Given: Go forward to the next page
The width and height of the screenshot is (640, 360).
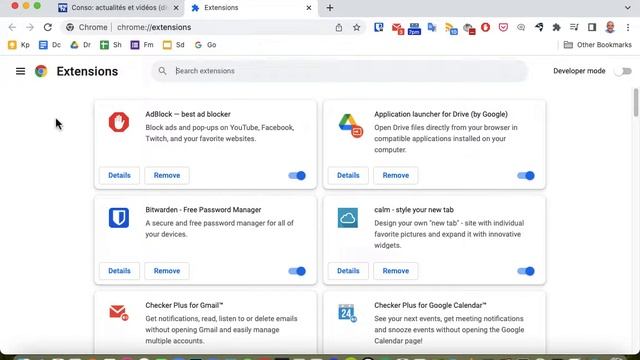Looking at the screenshot, I should [x=30, y=27].
